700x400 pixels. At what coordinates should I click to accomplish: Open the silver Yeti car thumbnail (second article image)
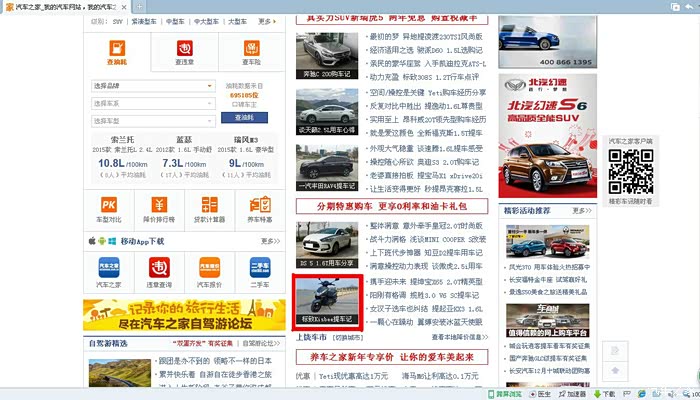tap(327, 112)
